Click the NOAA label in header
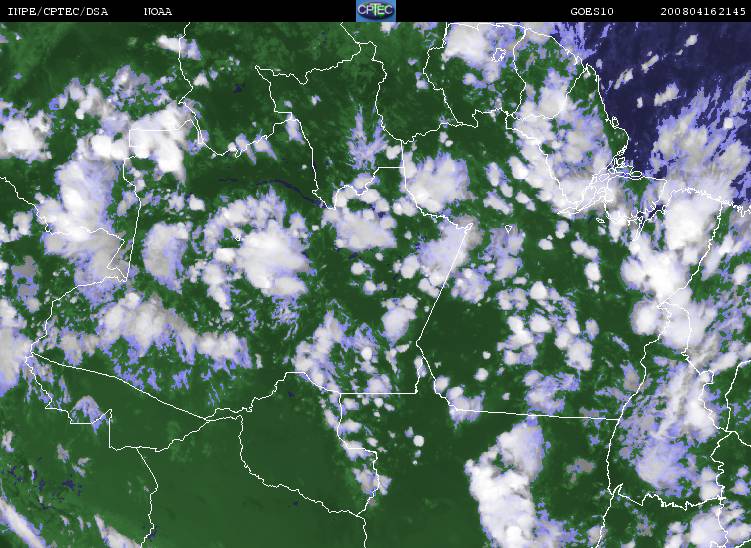The image size is (751, 548). pyautogui.click(x=158, y=11)
